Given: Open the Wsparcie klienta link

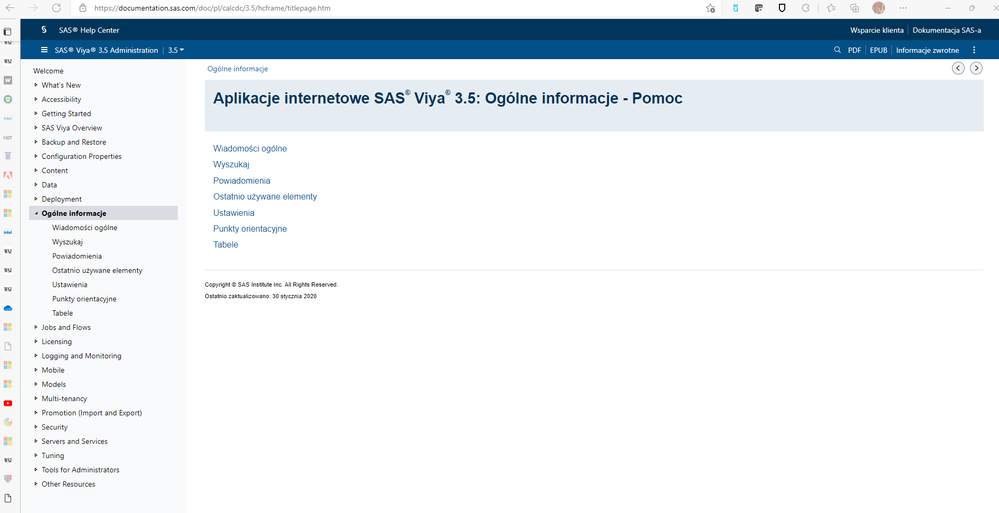Looking at the screenshot, I should coord(877,30).
